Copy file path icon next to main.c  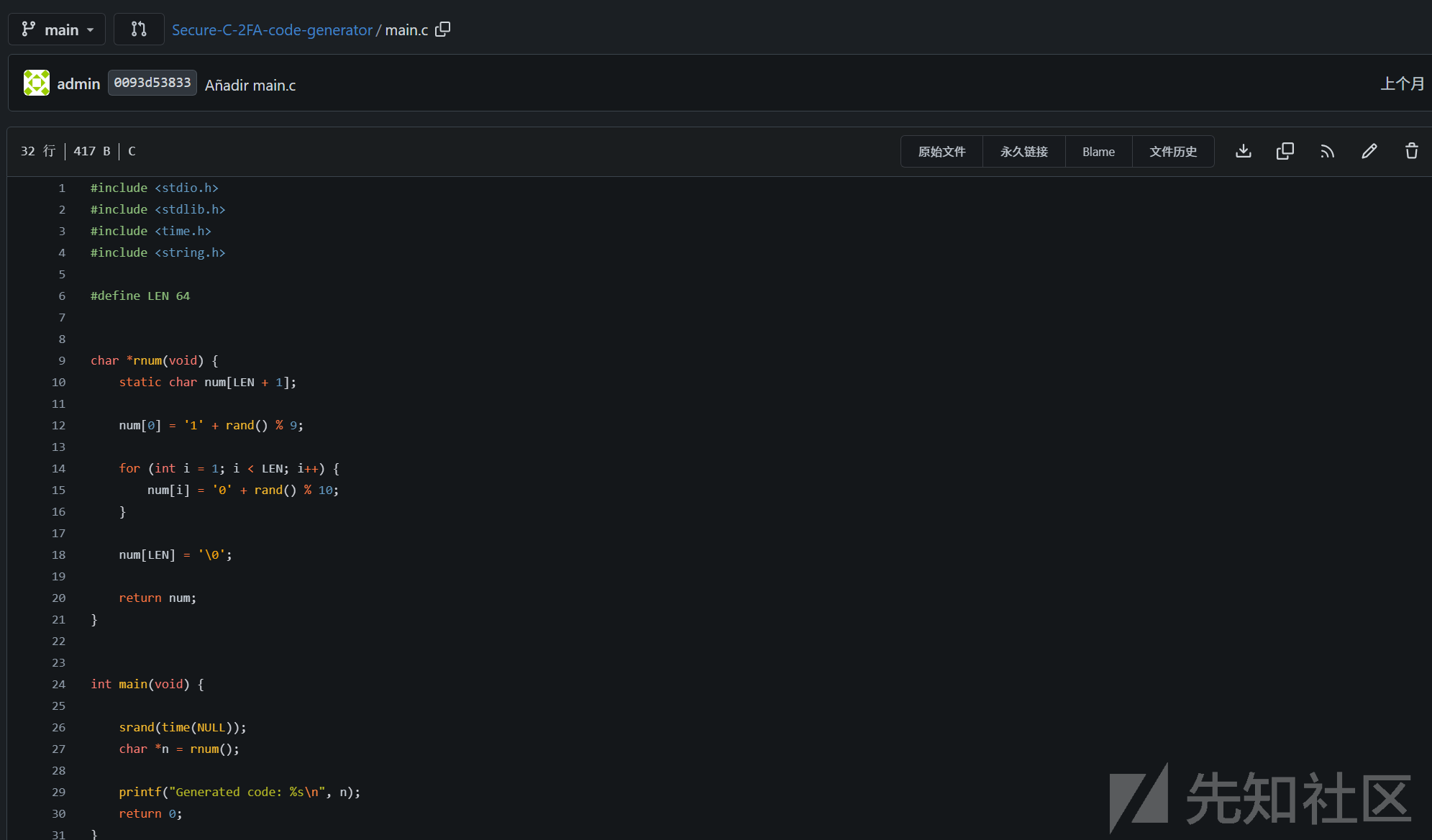[443, 29]
